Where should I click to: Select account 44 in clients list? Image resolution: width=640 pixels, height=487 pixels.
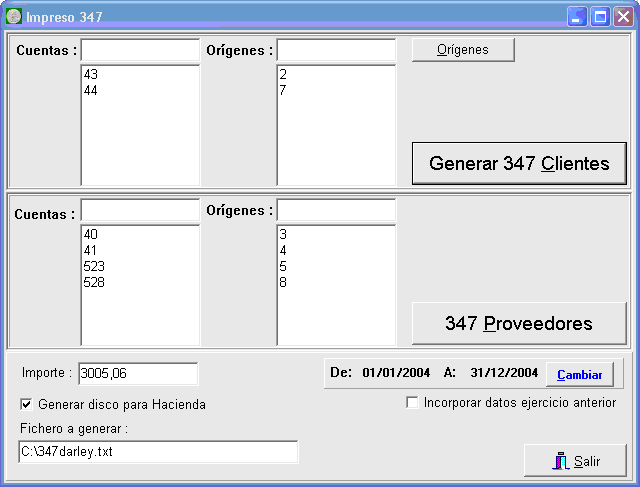coord(92,91)
